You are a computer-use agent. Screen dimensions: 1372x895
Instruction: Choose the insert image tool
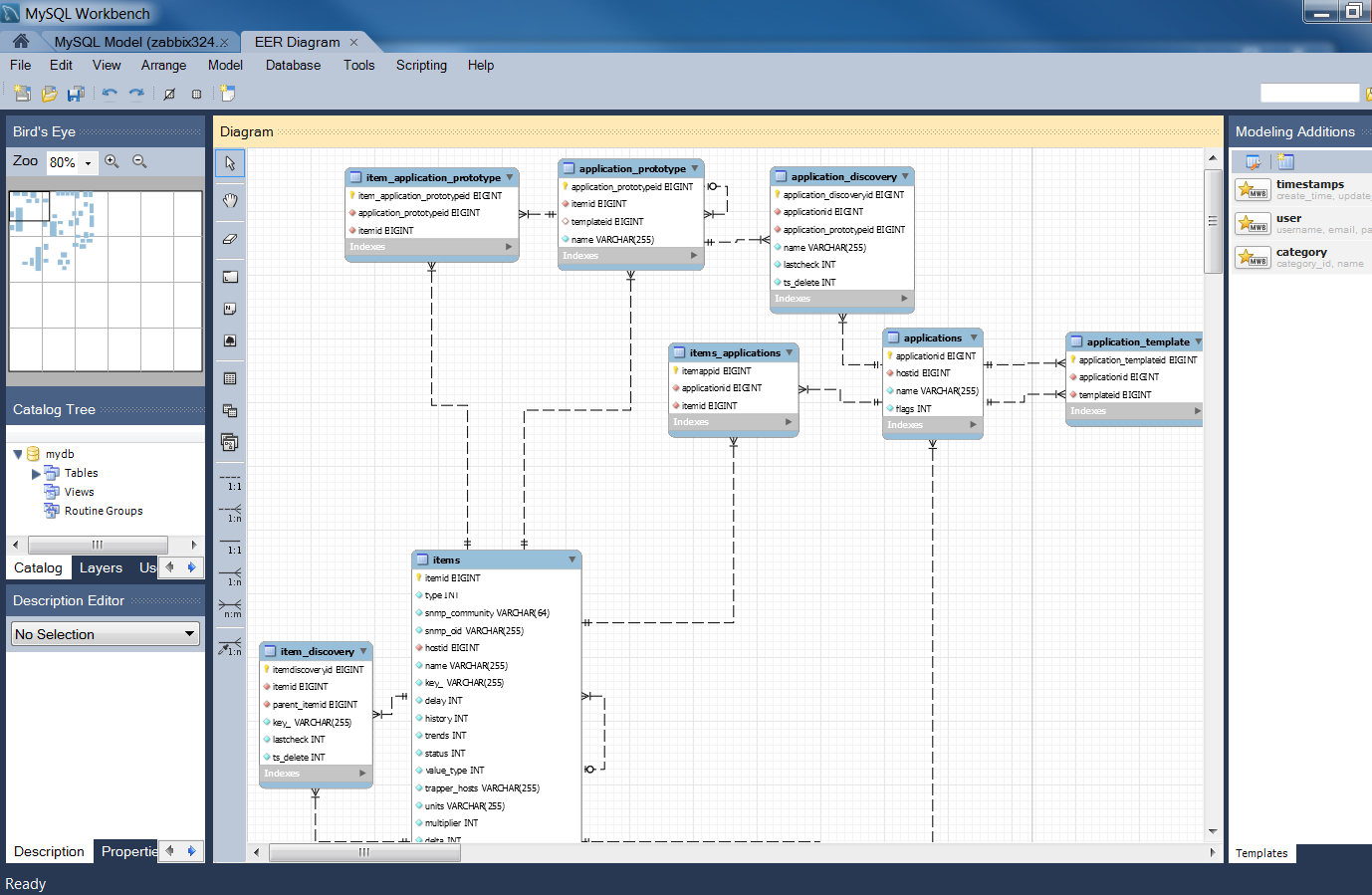coord(229,340)
